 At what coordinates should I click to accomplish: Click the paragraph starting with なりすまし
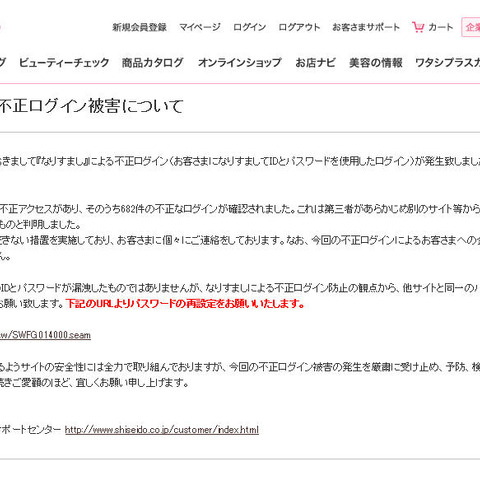click(240, 161)
